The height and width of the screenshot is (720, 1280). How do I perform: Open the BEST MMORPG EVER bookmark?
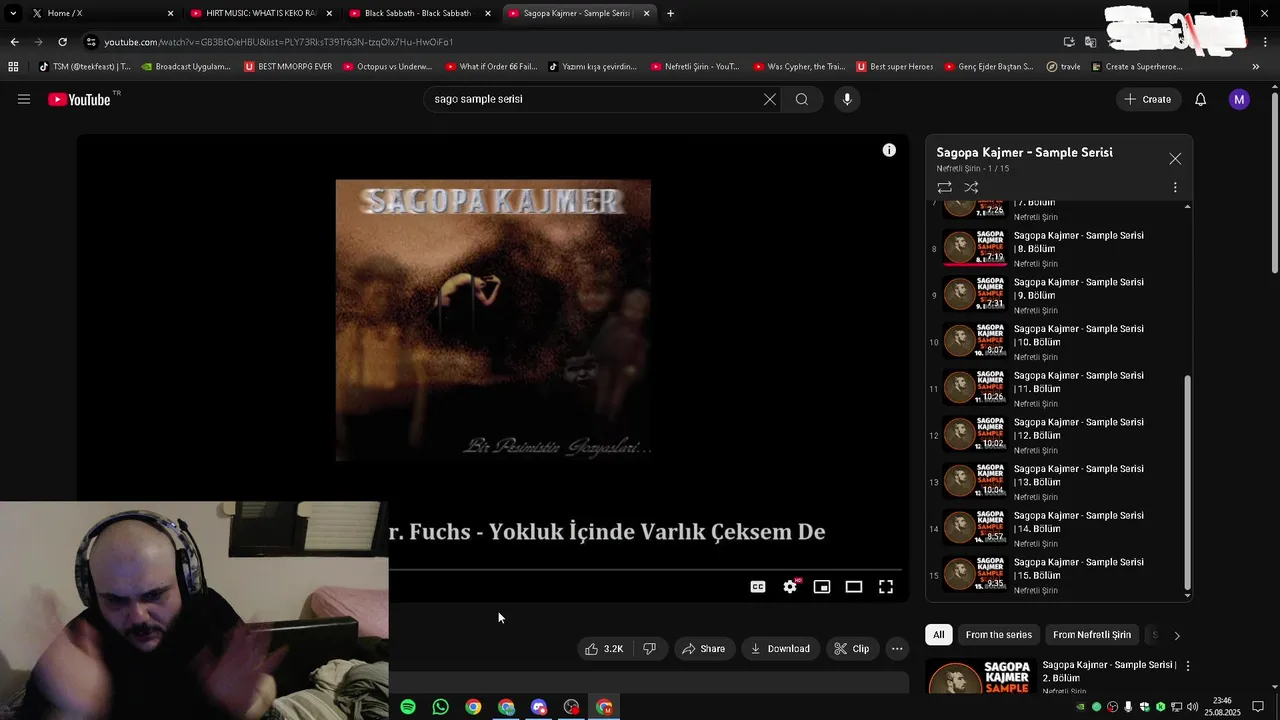click(x=288, y=67)
